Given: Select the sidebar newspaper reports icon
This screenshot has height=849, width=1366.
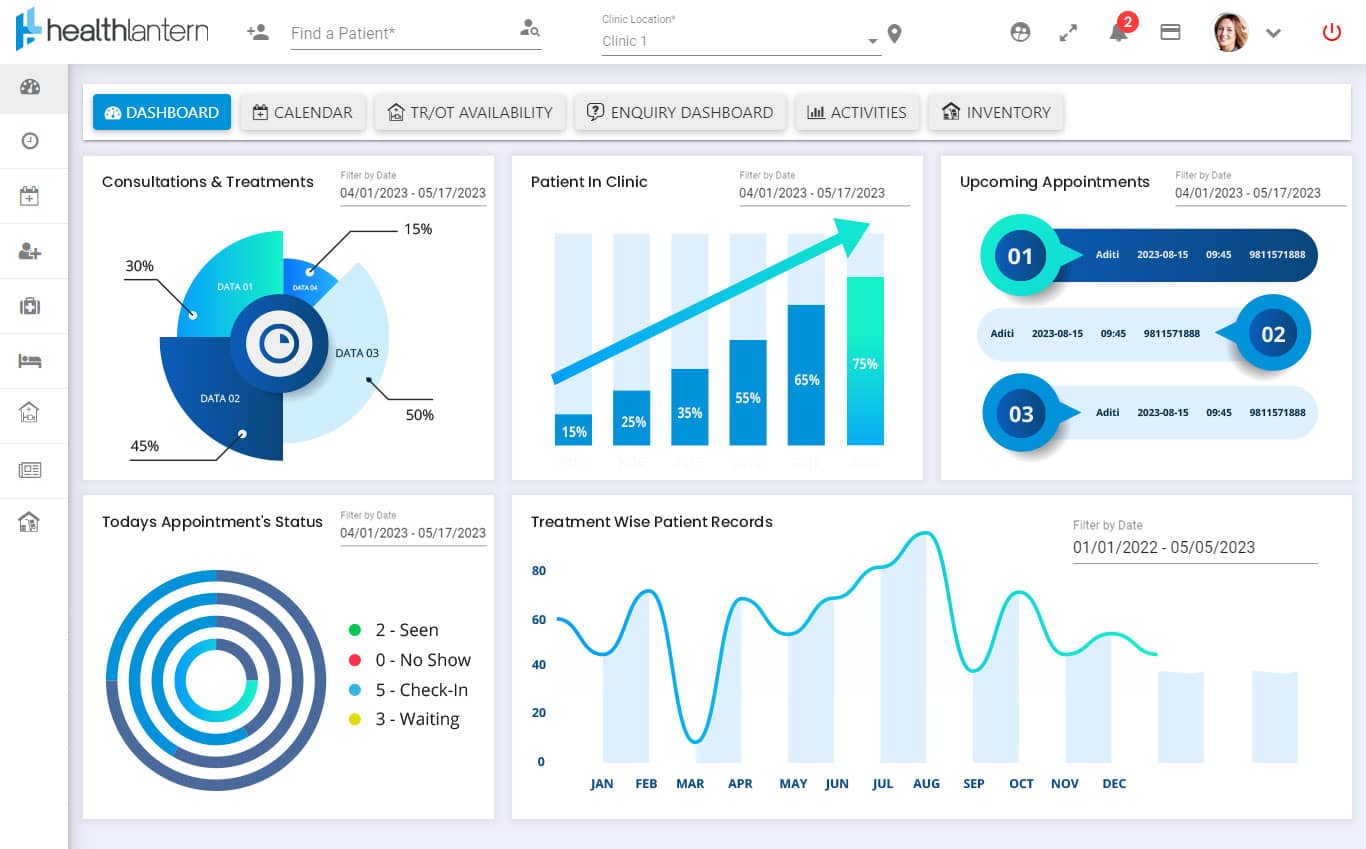Looking at the screenshot, I should 30,469.
